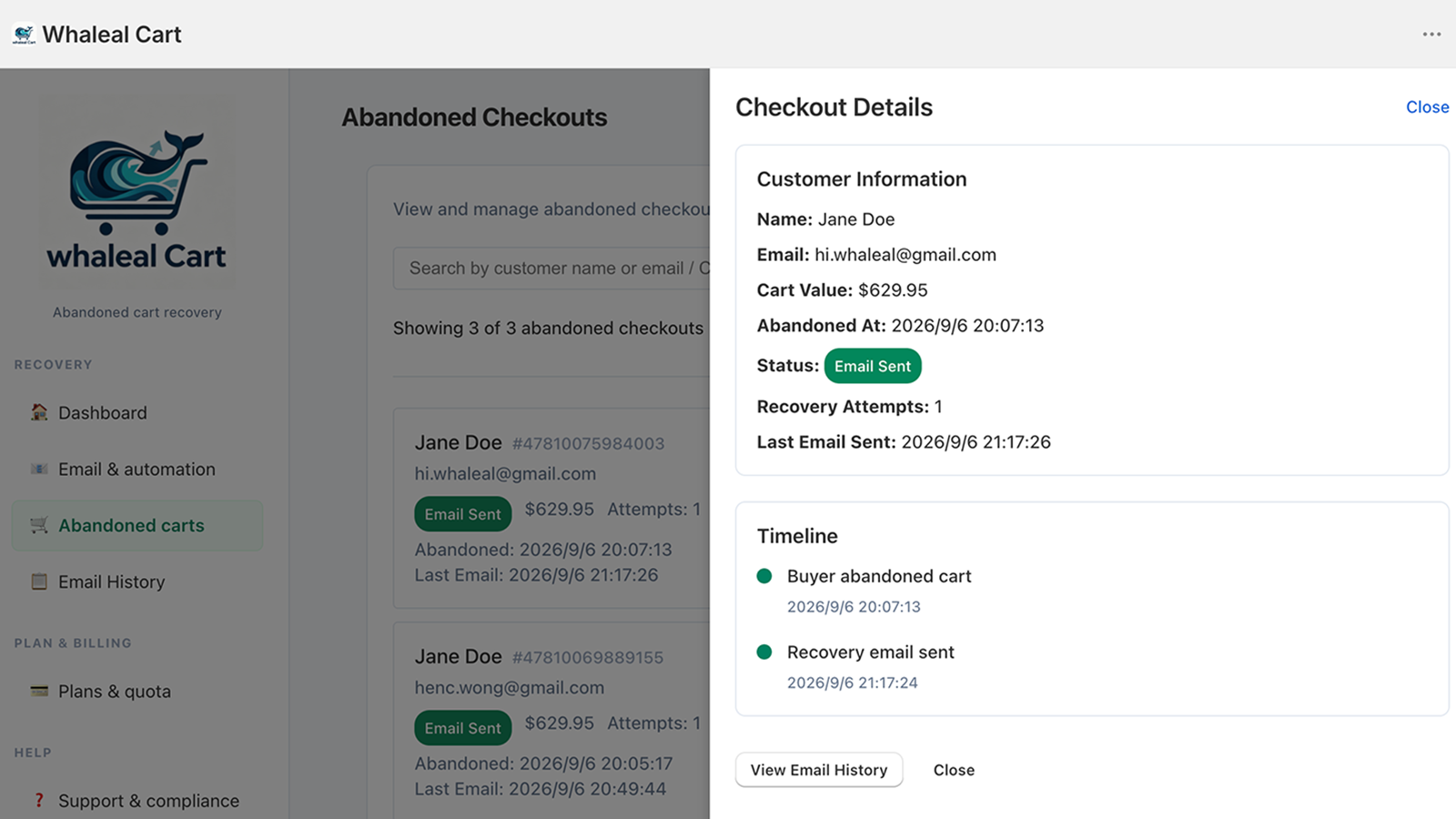Click the Dashboard house icon
1456x819 pixels.
click(39, 412)
